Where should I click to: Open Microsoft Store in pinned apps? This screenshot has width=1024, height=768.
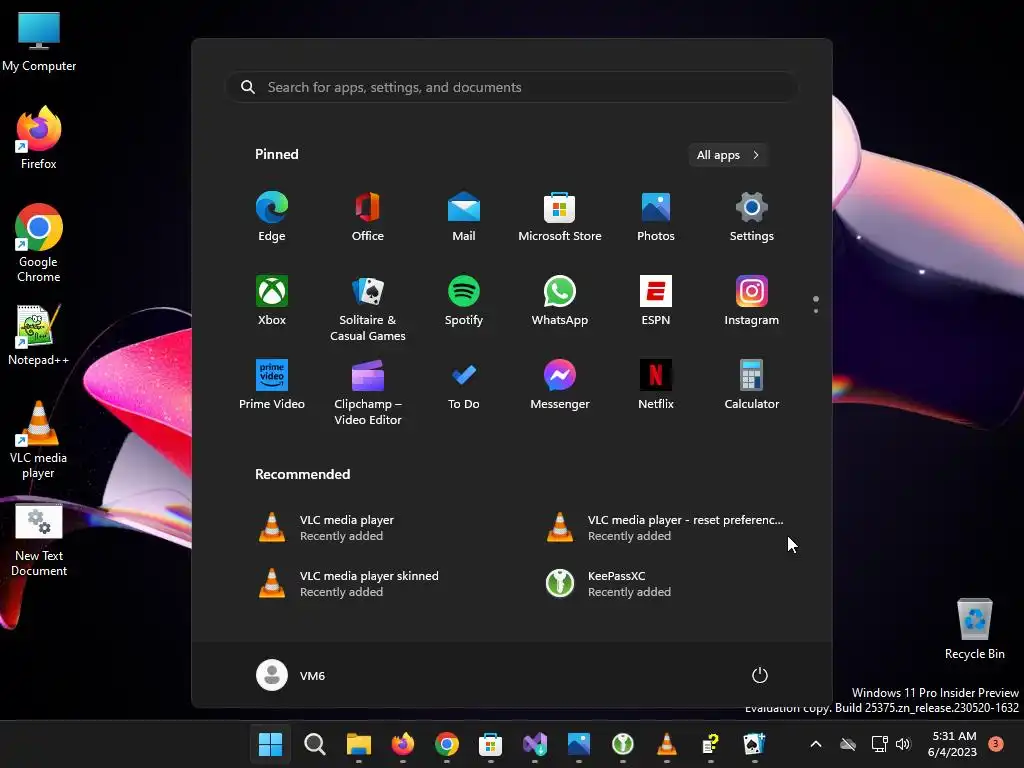[x=560, y=217]
